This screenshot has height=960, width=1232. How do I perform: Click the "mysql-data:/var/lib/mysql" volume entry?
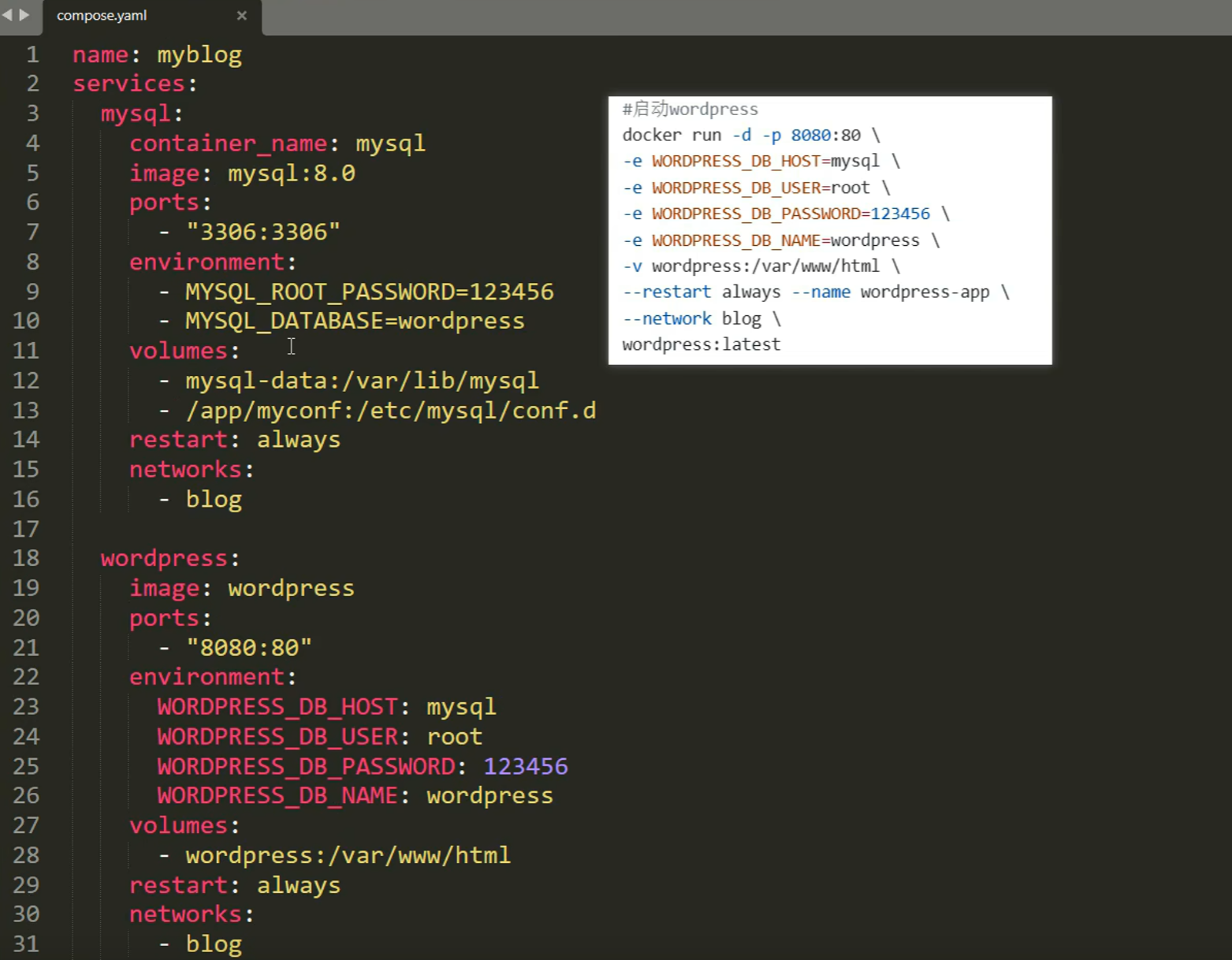click(363, 381)
